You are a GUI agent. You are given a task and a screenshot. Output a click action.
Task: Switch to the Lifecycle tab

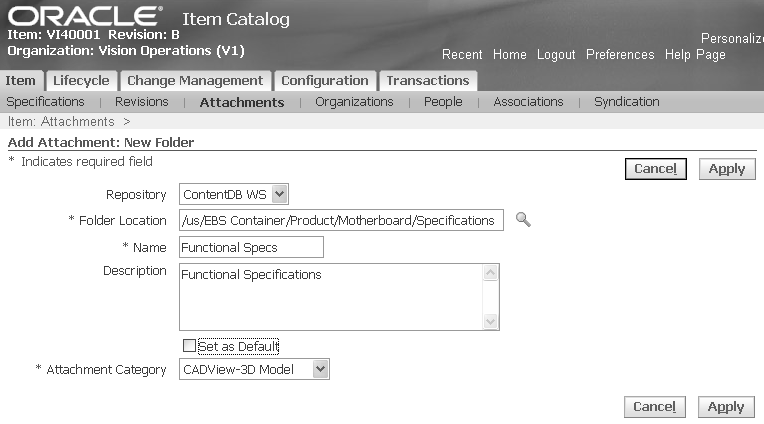[x=81, y=81]
